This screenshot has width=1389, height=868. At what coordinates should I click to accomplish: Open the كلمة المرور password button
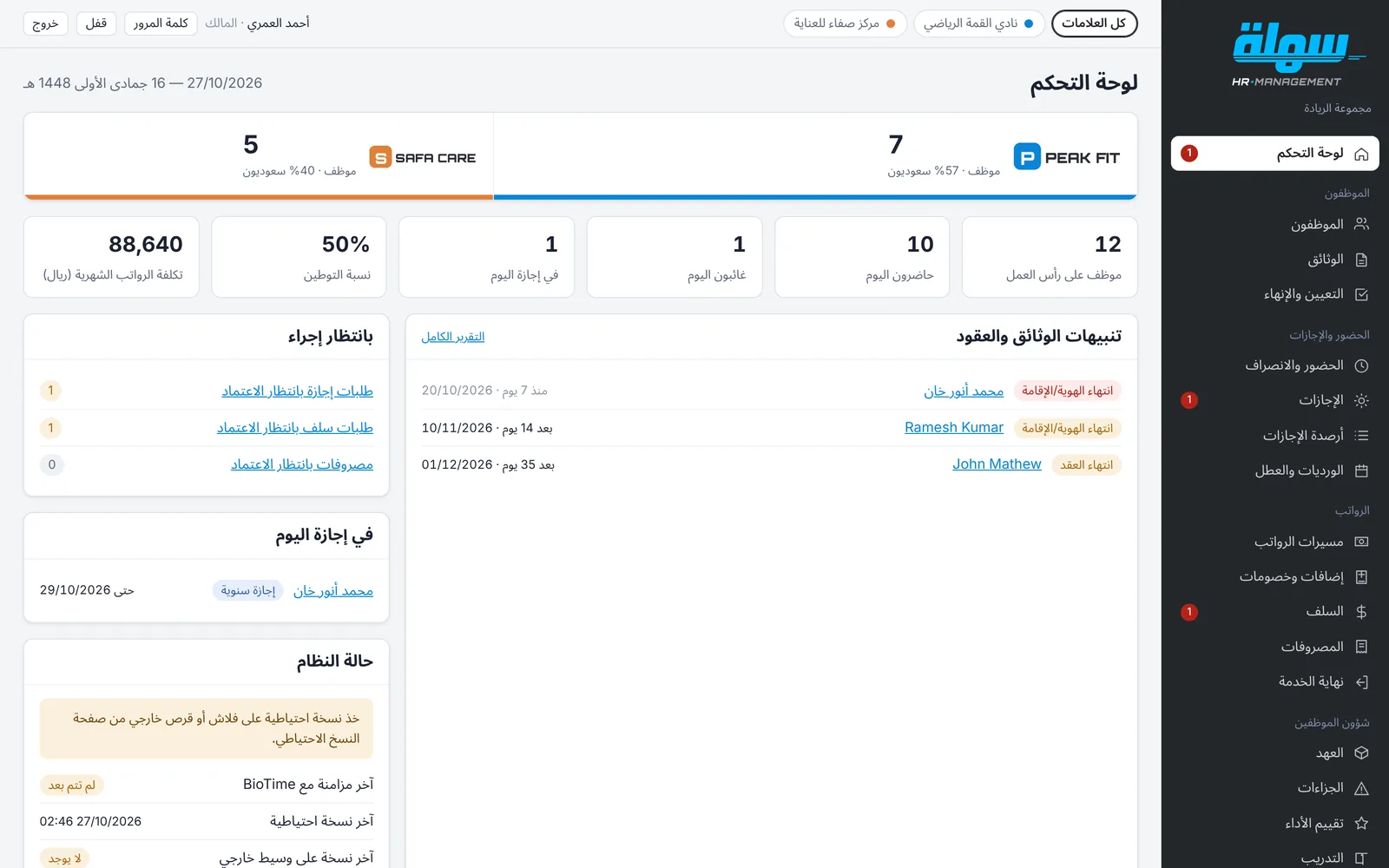pos(161,23)
